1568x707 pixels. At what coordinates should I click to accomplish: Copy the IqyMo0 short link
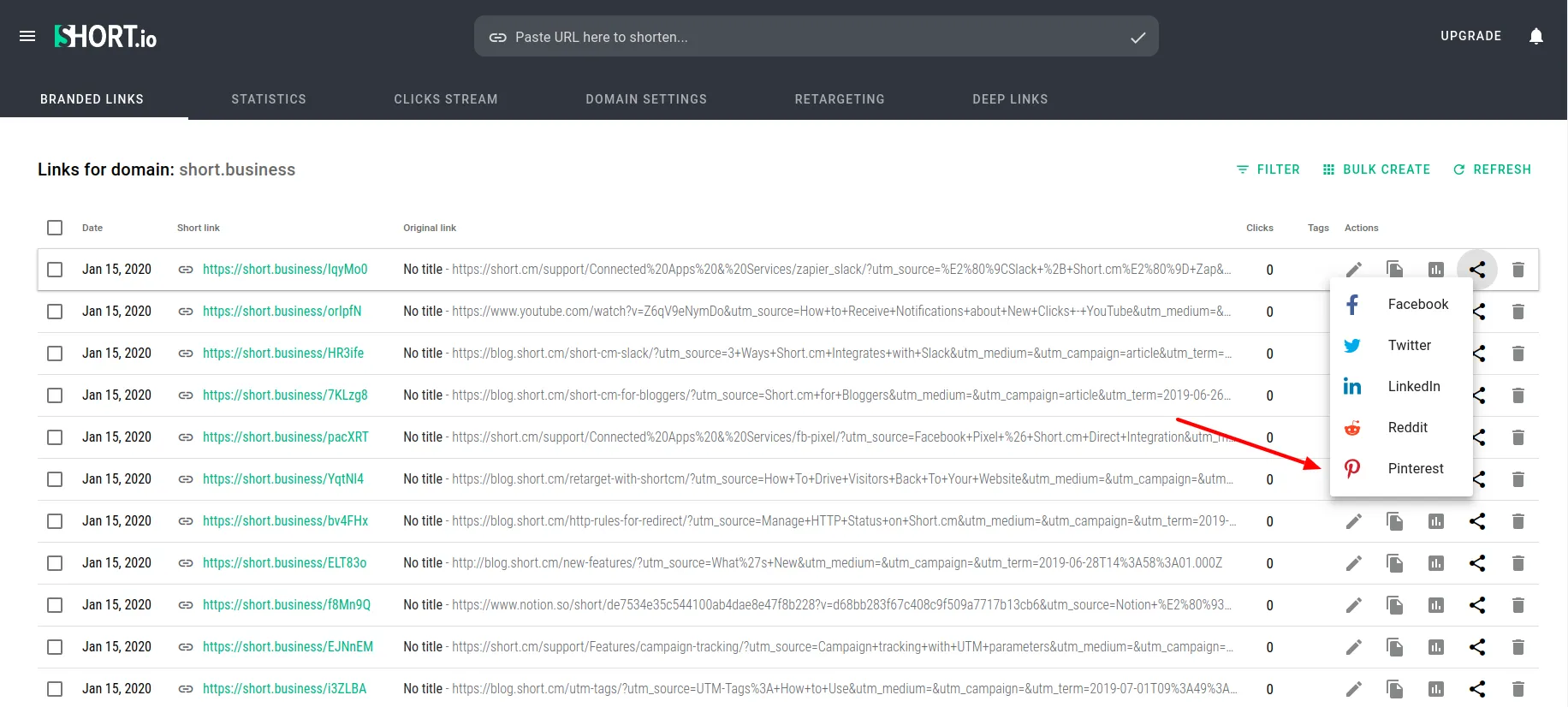(x=1395, y=270)
